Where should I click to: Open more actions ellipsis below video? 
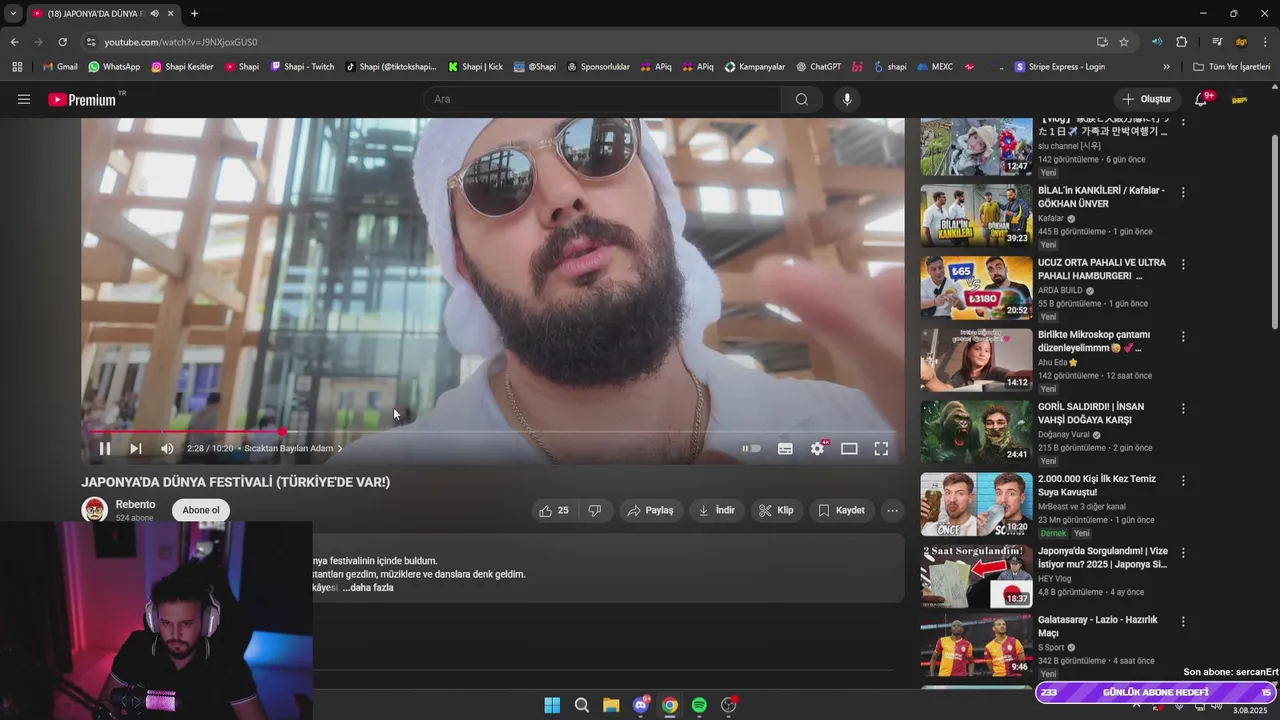[892, 510]
